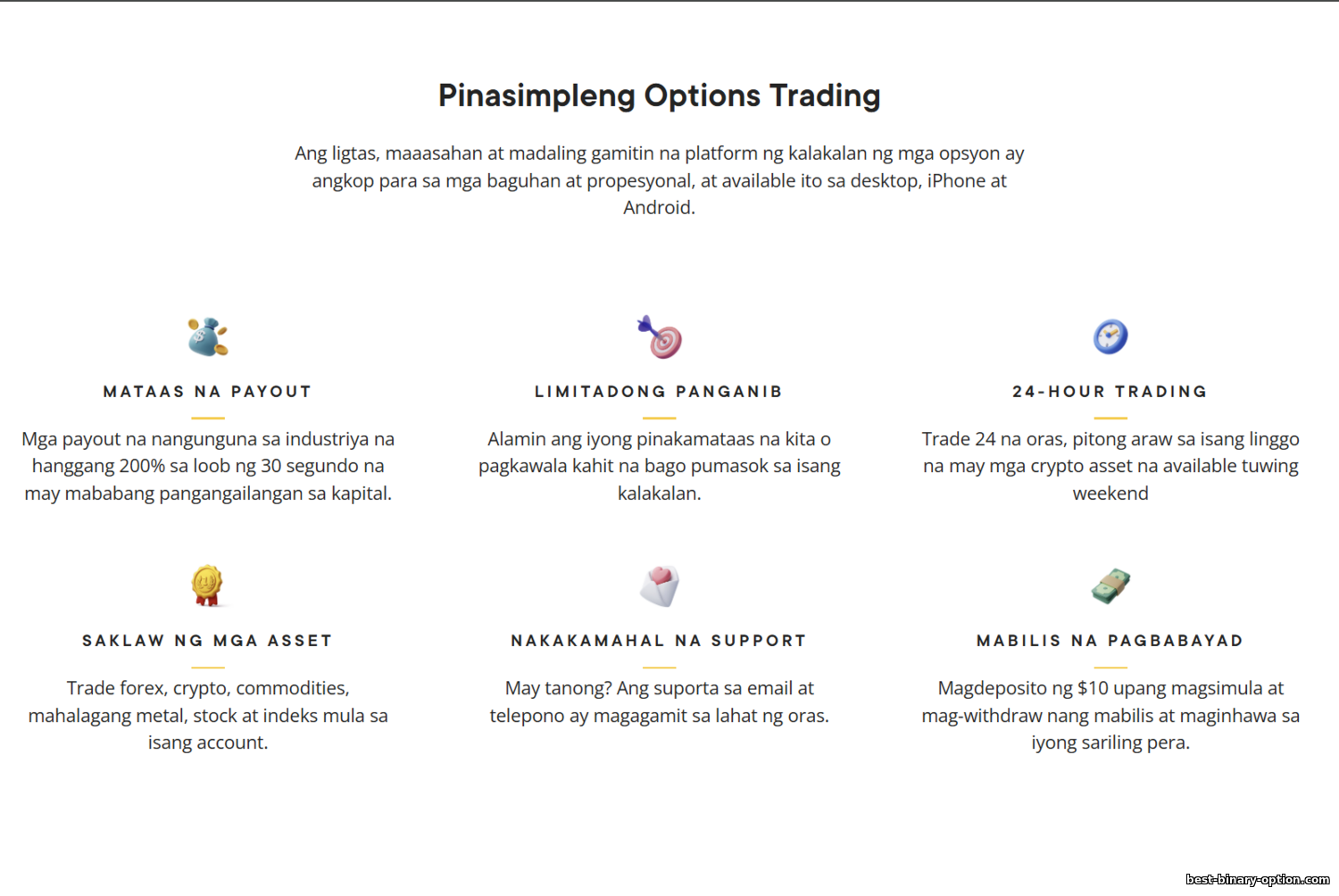Click the $10 deposit description text

tap(1110, 715)
